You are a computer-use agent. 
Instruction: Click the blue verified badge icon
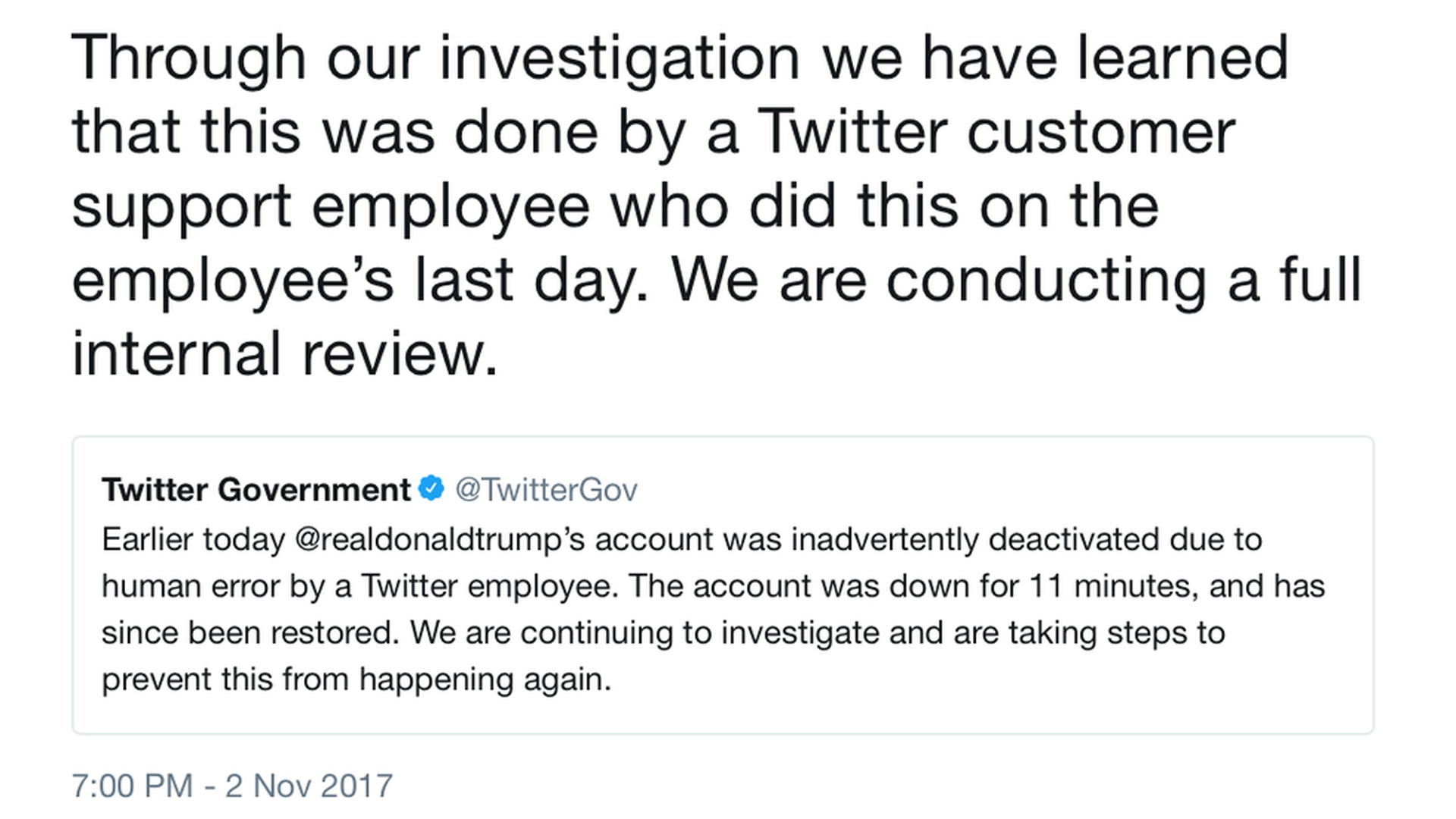431,488
